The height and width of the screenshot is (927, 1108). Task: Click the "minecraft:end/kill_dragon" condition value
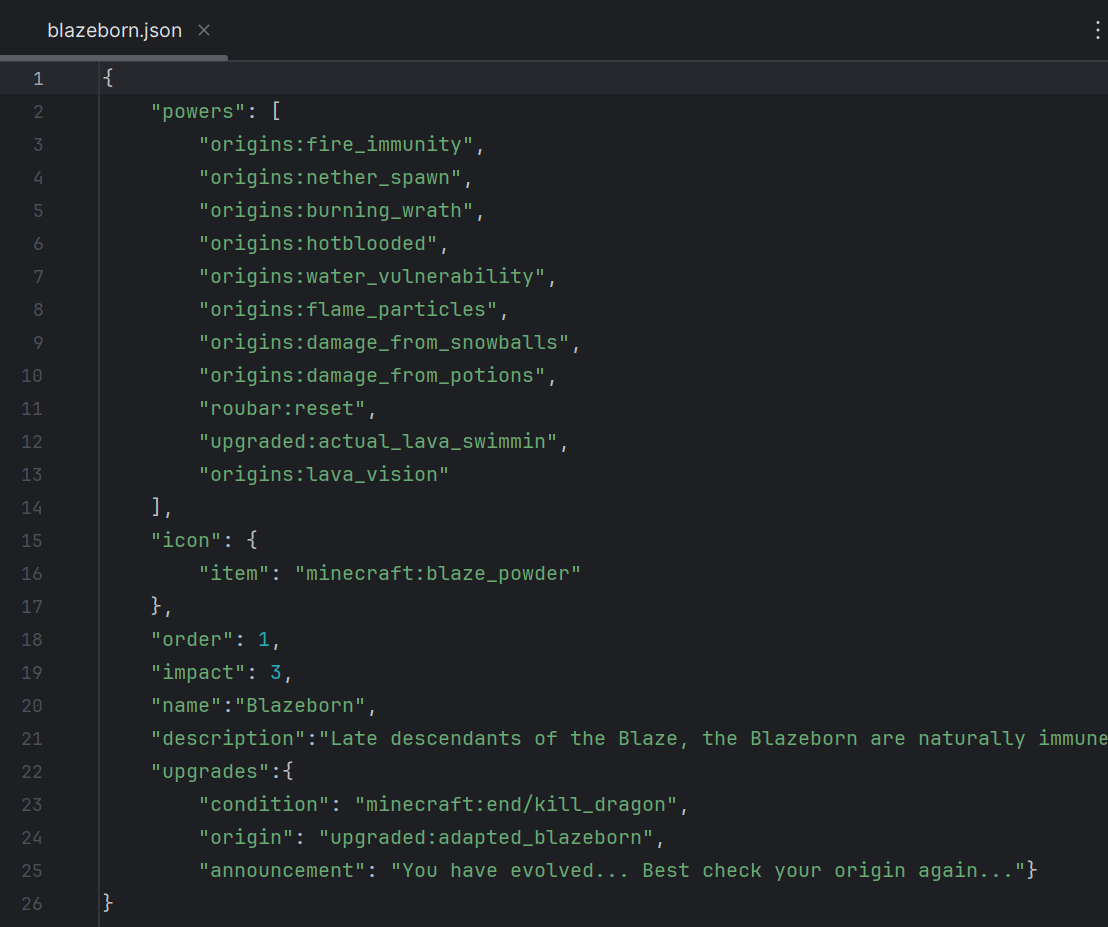click(x=515, y=804)
